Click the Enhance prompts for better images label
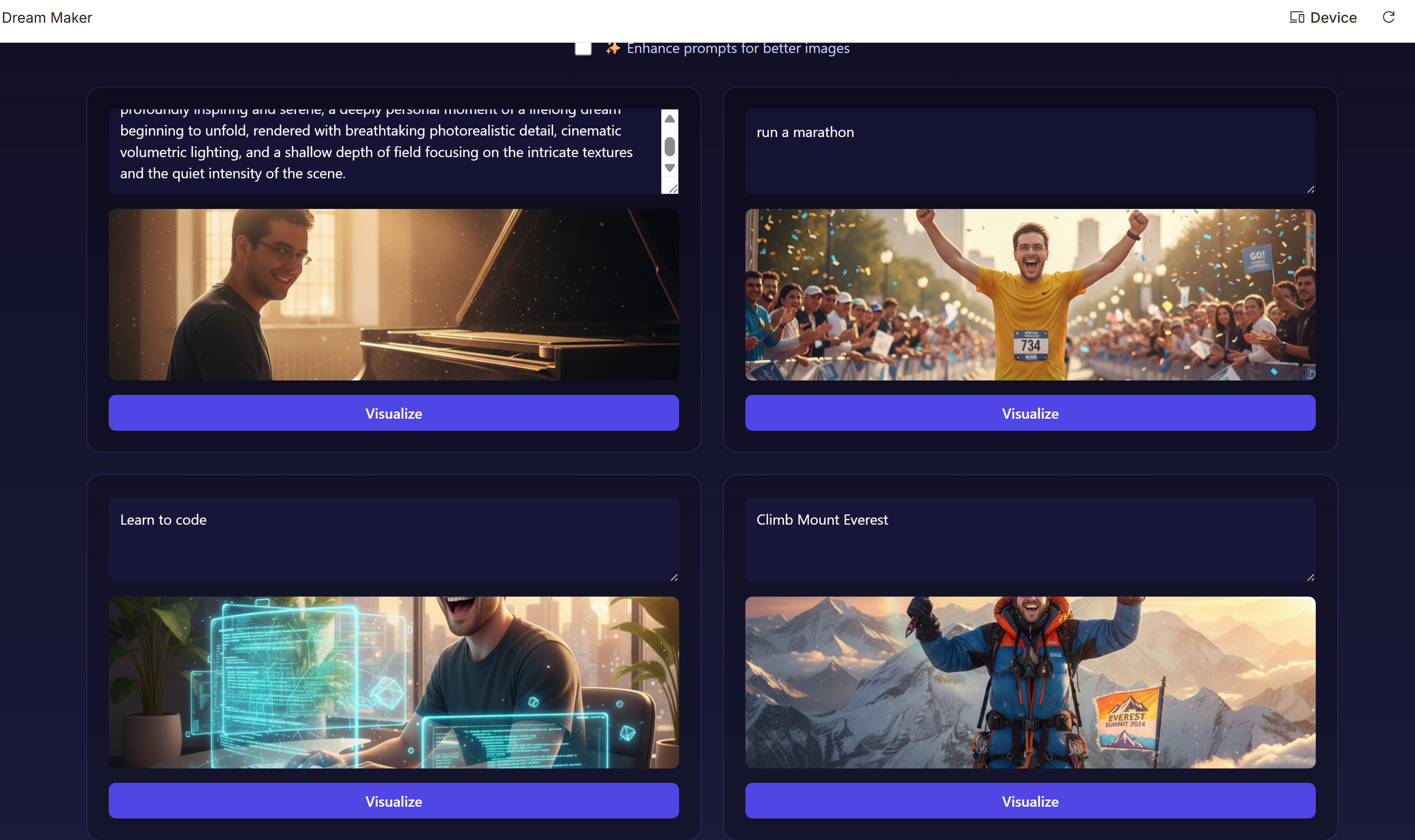The height and width of the screenshot is (840, 1415). pyautogui.click(x=737, y=49)
